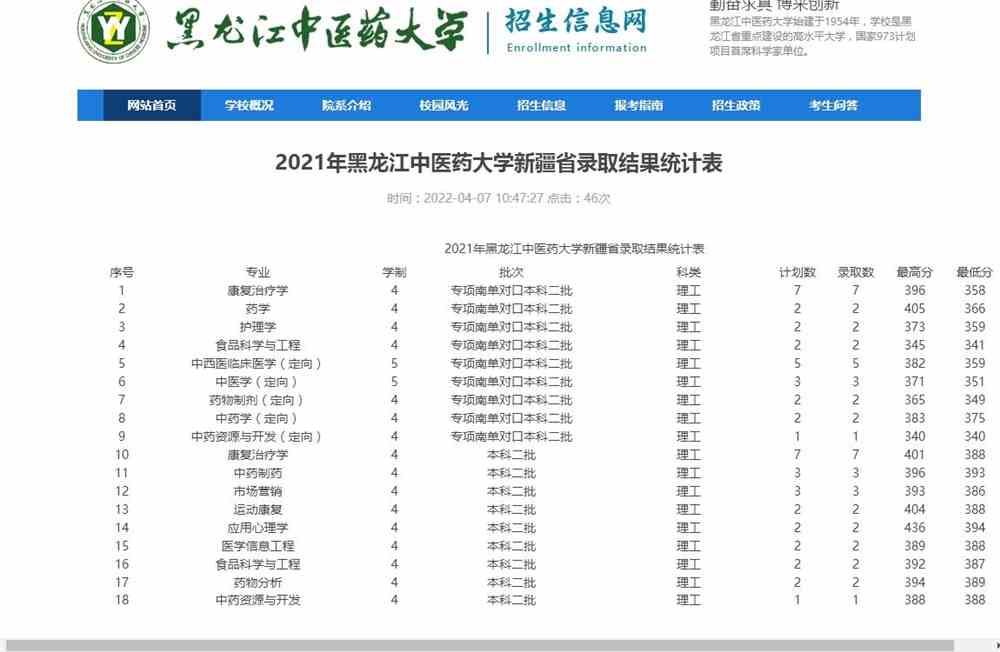The width and height of the screenshot is (1000, 652).
Task: Open 学校概况 navigation tab
Action: pos(249,105)
